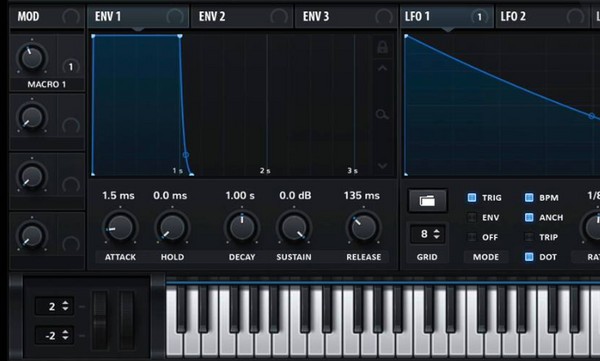Select the LFO 1 tab
The width and height of the screenshot is (600, 361).
447,17
